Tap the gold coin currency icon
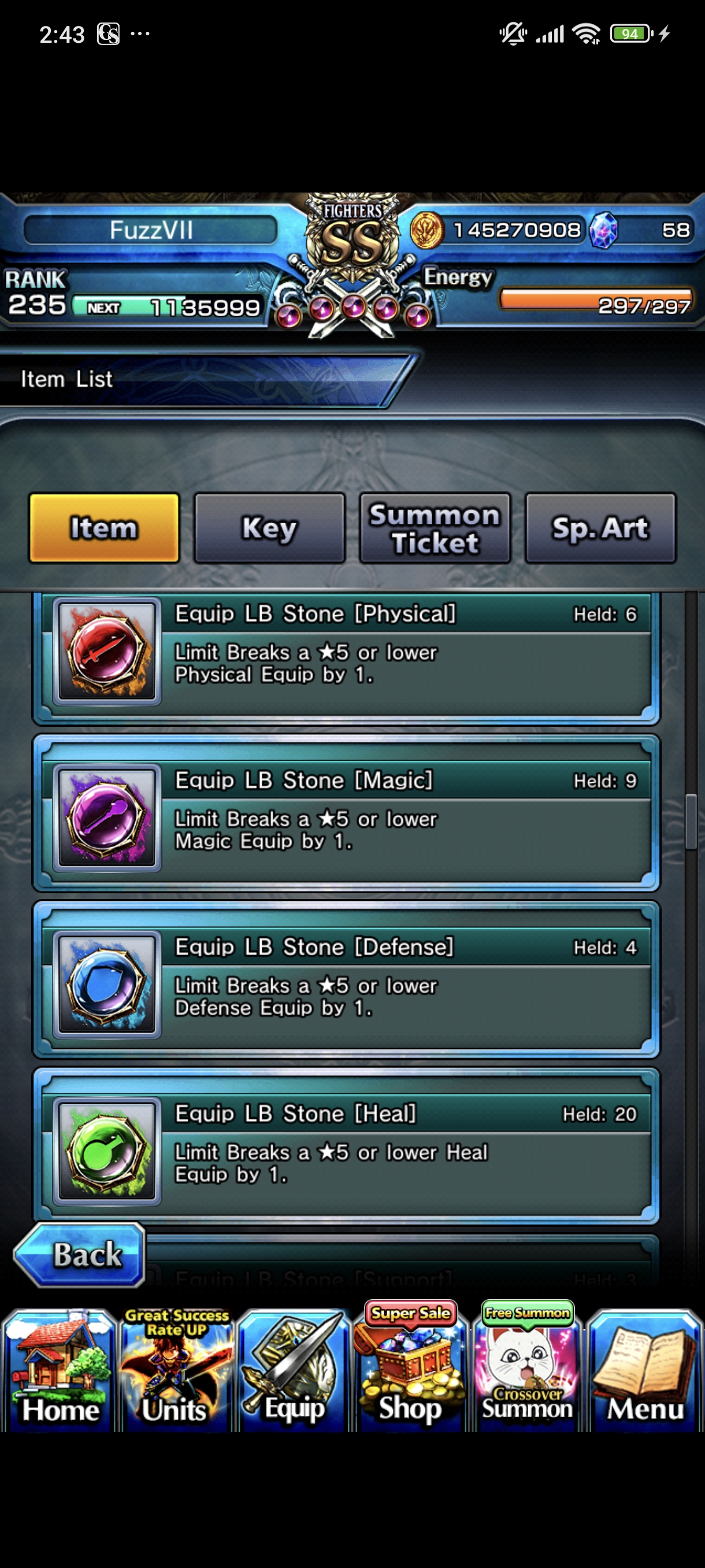This screenshot has width=705, height=1568. tap(426, 230)
